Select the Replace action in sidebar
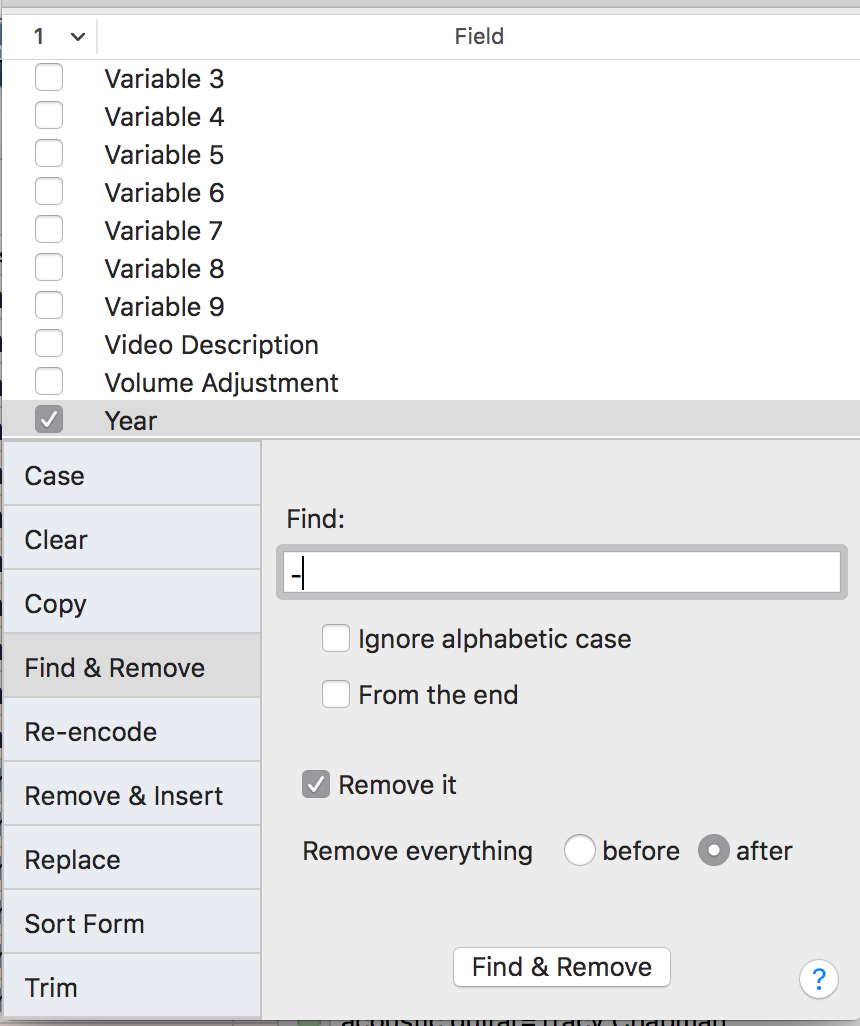Screen dimensions: 860x1026 click(x=131, y=860)
